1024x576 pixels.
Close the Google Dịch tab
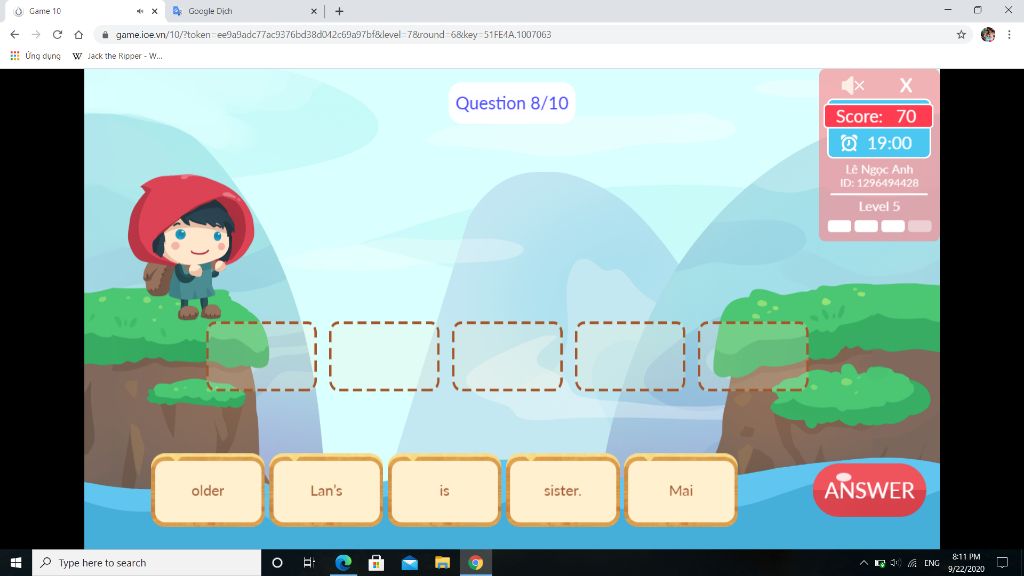click(x=313, y=11)
